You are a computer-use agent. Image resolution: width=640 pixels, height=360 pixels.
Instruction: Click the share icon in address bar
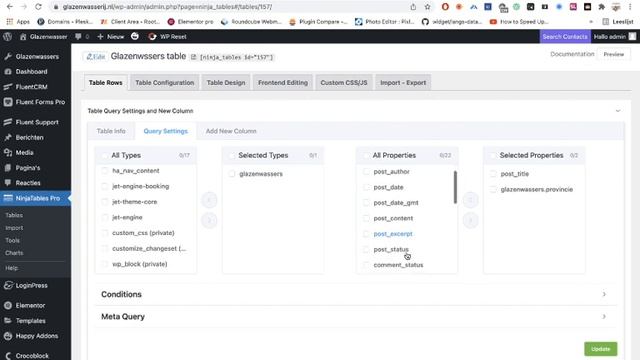pos(413,7)
